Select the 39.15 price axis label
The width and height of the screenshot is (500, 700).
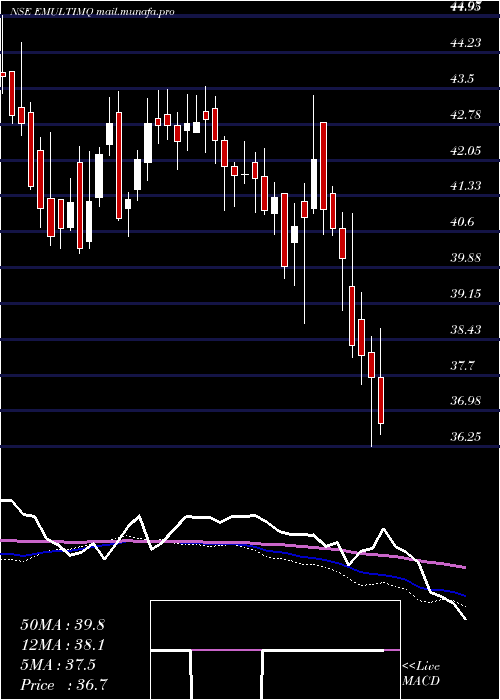466,294
